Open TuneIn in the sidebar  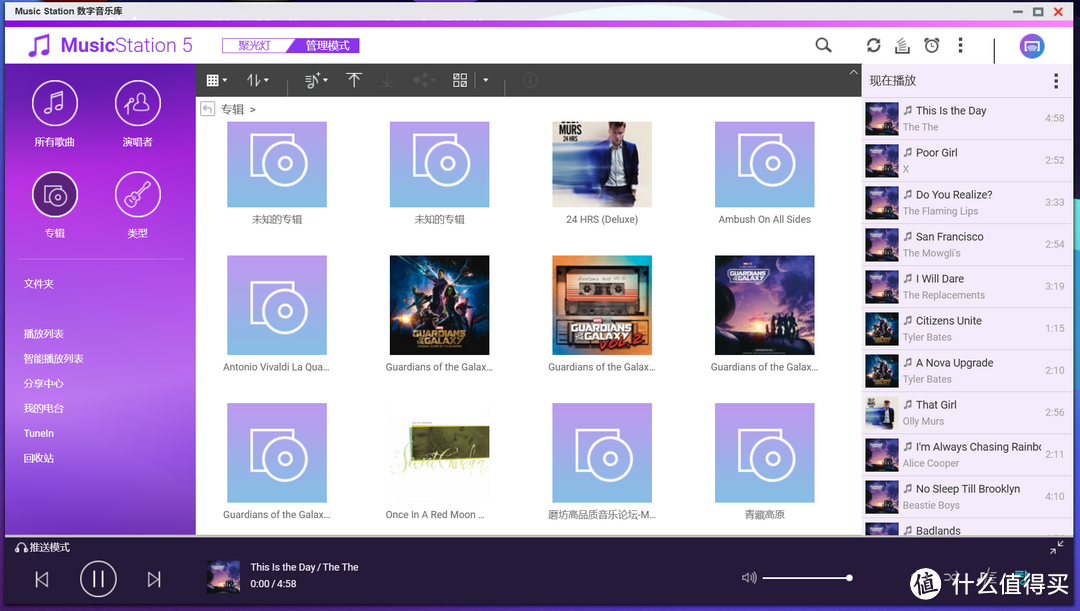39,434
